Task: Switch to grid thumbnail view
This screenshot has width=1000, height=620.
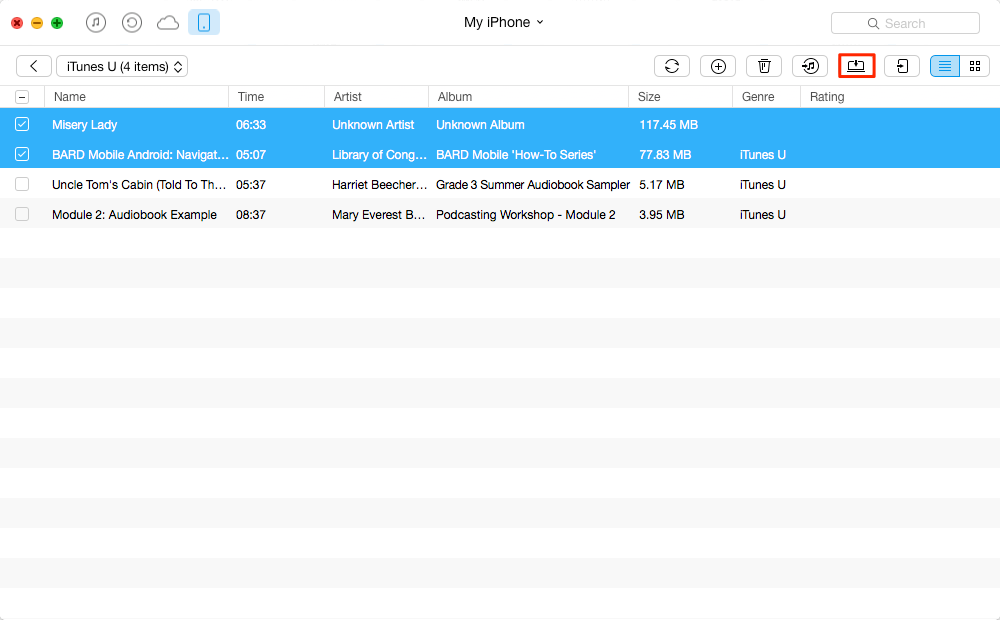Action: tap(974, 66)
